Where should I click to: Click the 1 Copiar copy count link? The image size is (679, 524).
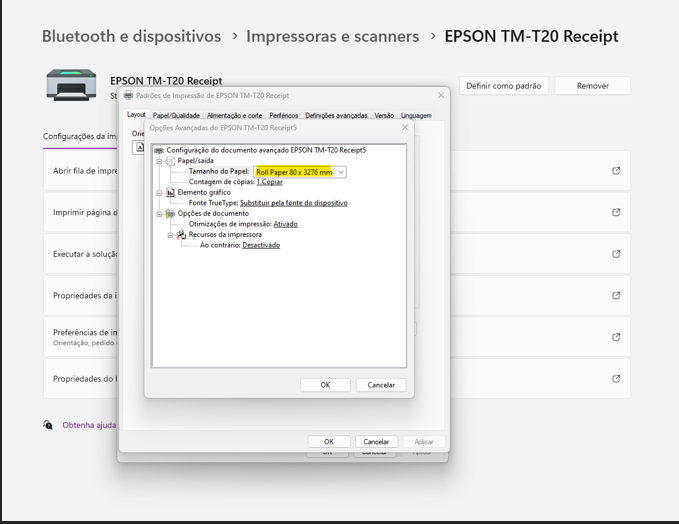click(x=269, y=182)
